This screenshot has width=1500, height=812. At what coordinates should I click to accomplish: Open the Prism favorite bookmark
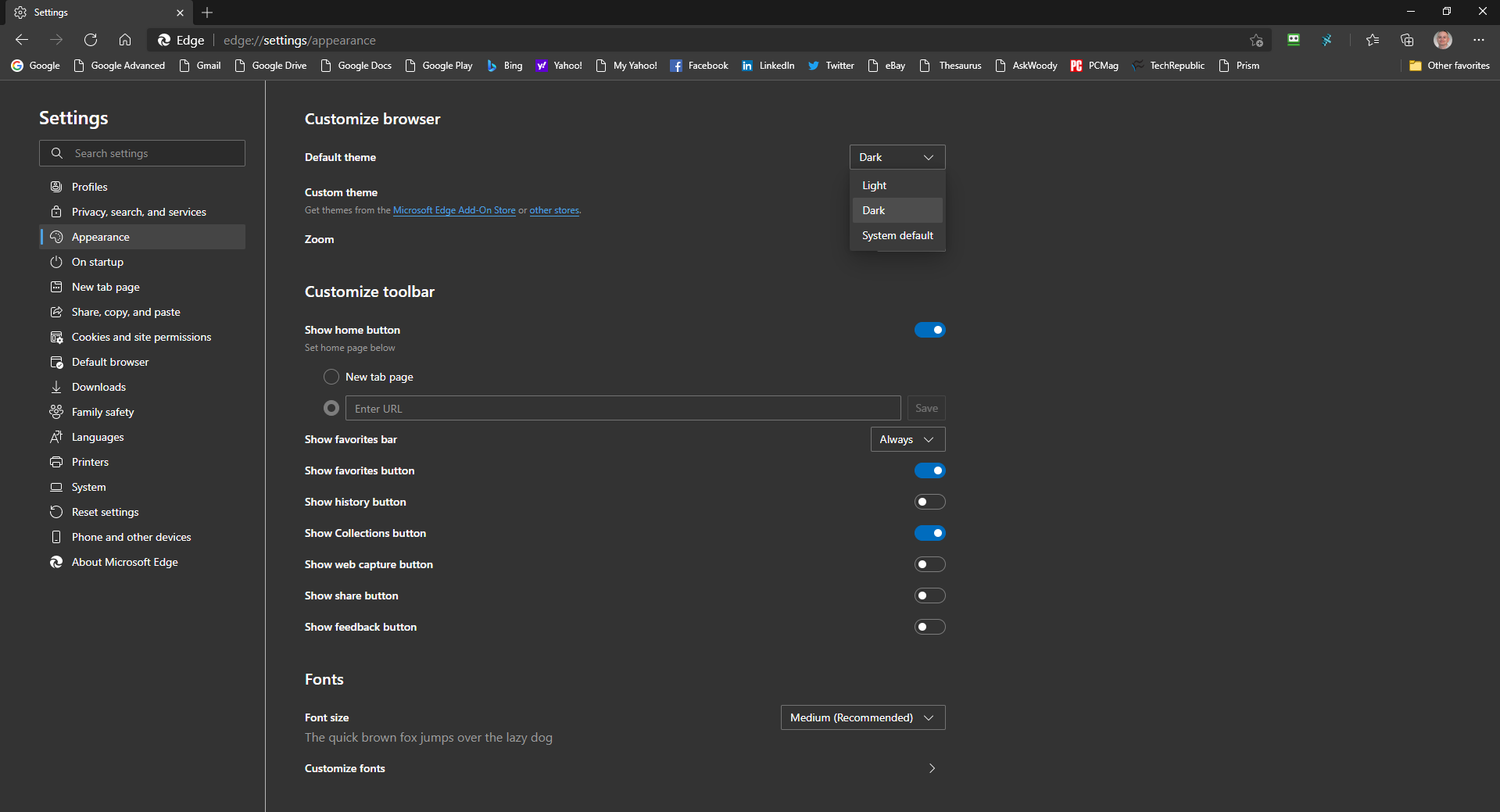coord(1239,66)
